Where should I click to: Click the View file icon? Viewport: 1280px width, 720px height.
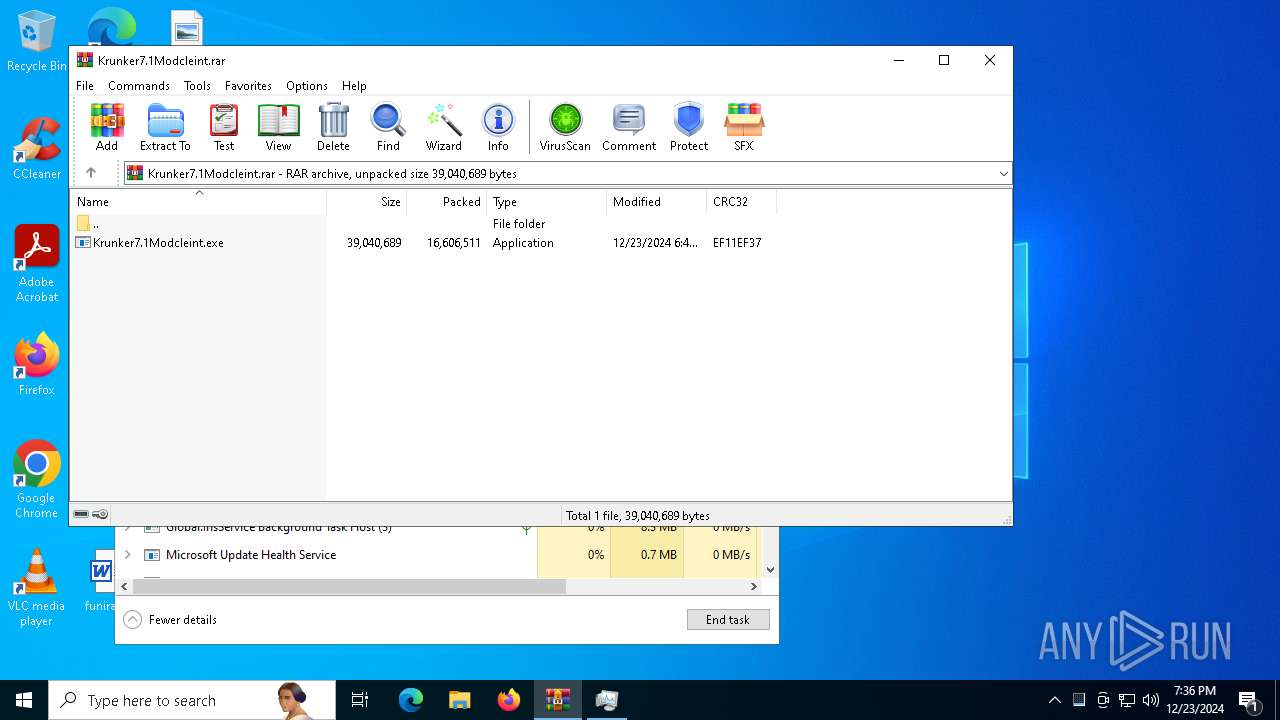click(278, 127)
